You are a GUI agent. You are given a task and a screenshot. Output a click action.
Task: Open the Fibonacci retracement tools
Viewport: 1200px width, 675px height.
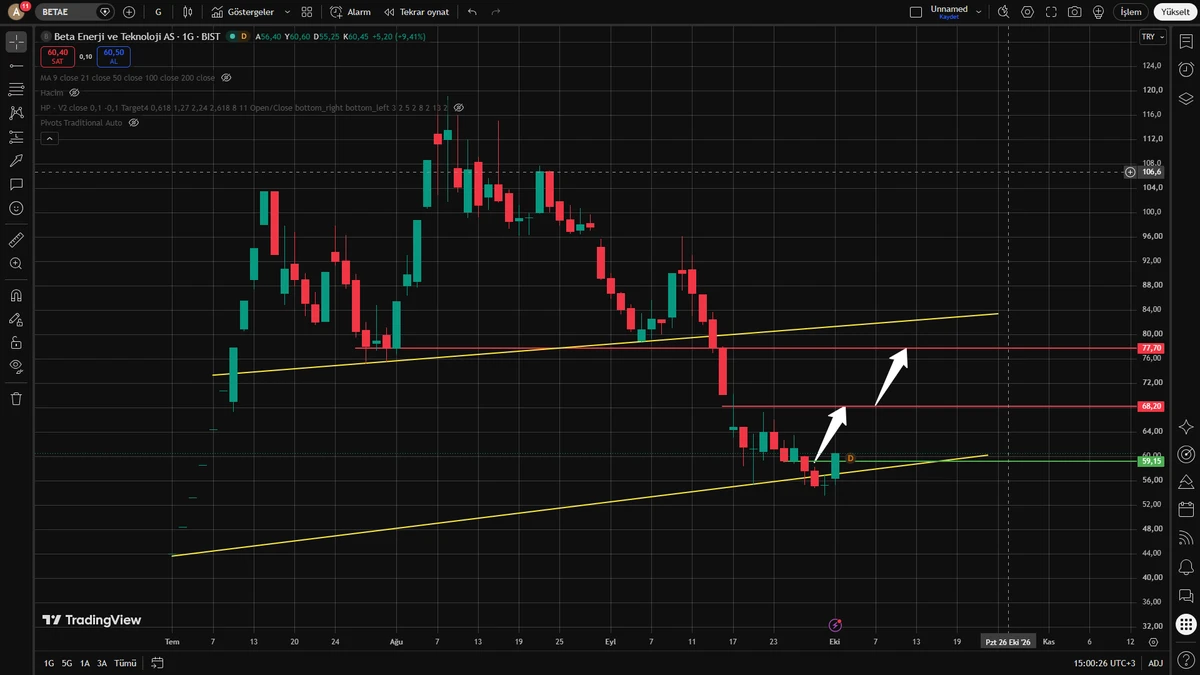pos(16,89)
